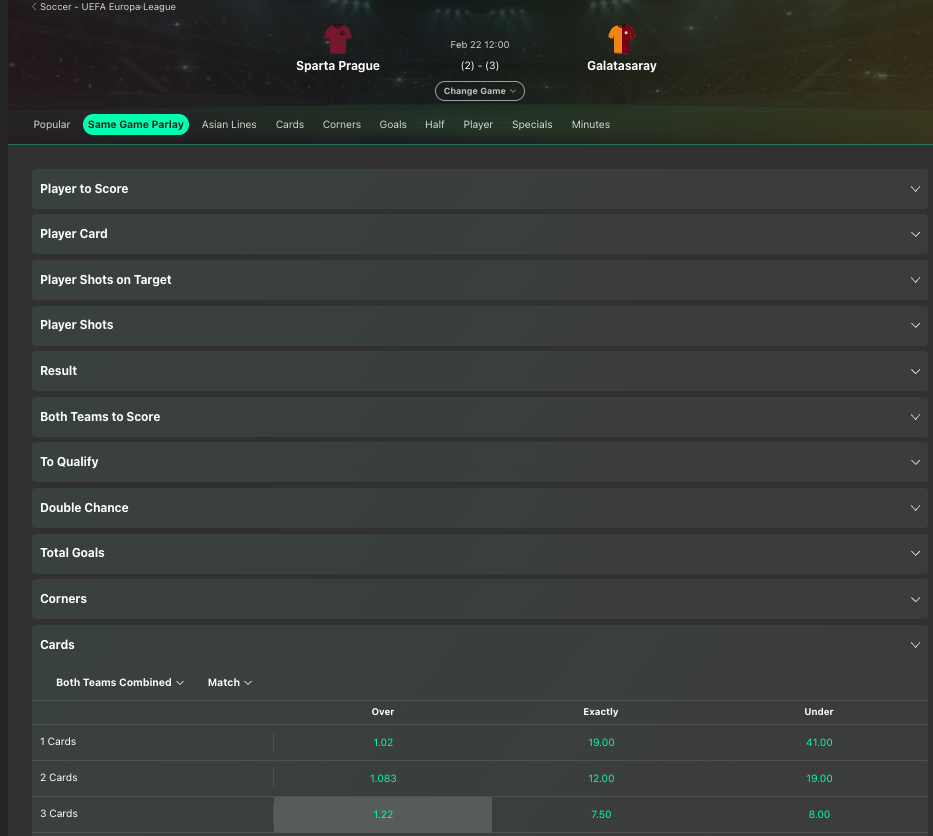
Task: Pick Under 3 Cards at 8.00
Action: [x=819, y=814]
